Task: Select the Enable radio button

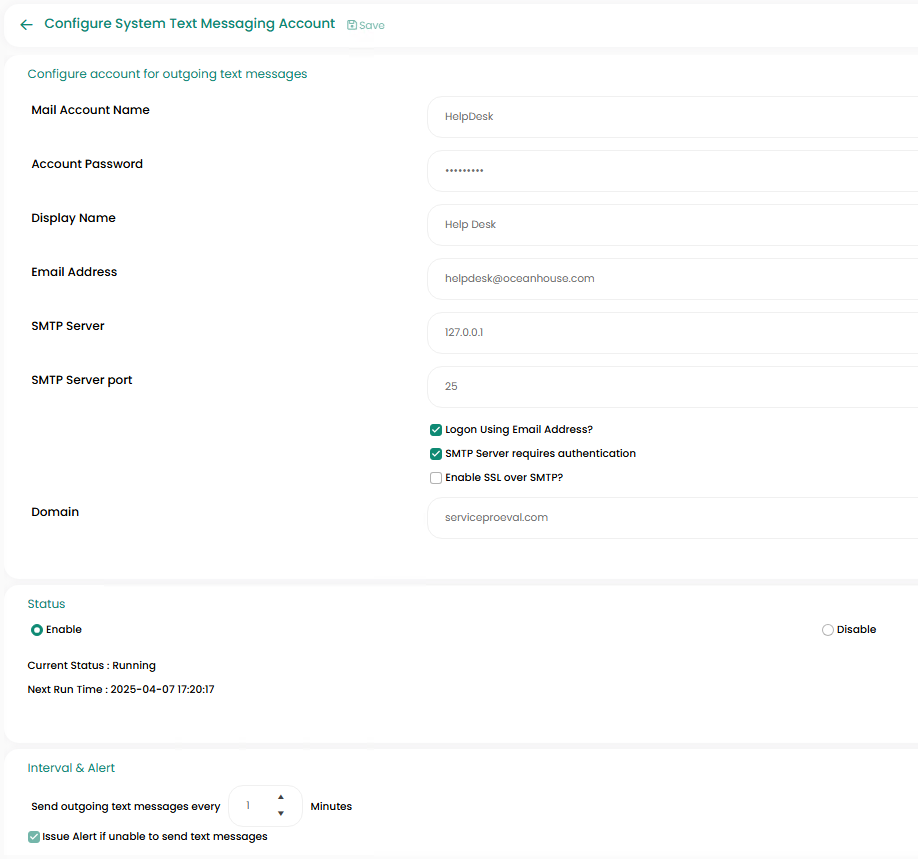Action: click(37, 630)
